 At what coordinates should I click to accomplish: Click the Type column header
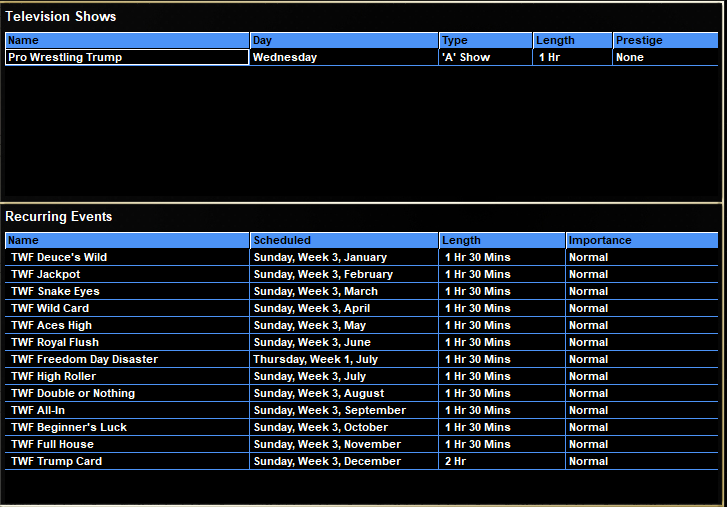pos(485,41)
